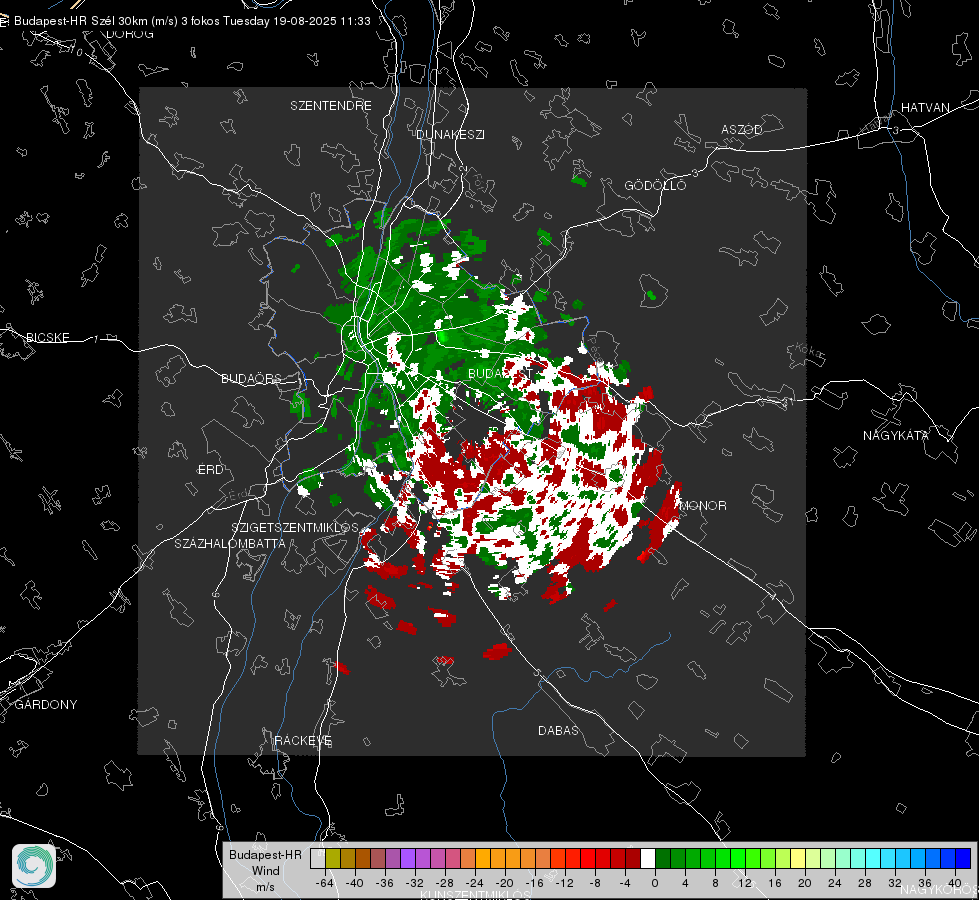The width and height of the screenshot is (979, 900).
Task: Click the MONOR city label
Action: tap(703, 505)
